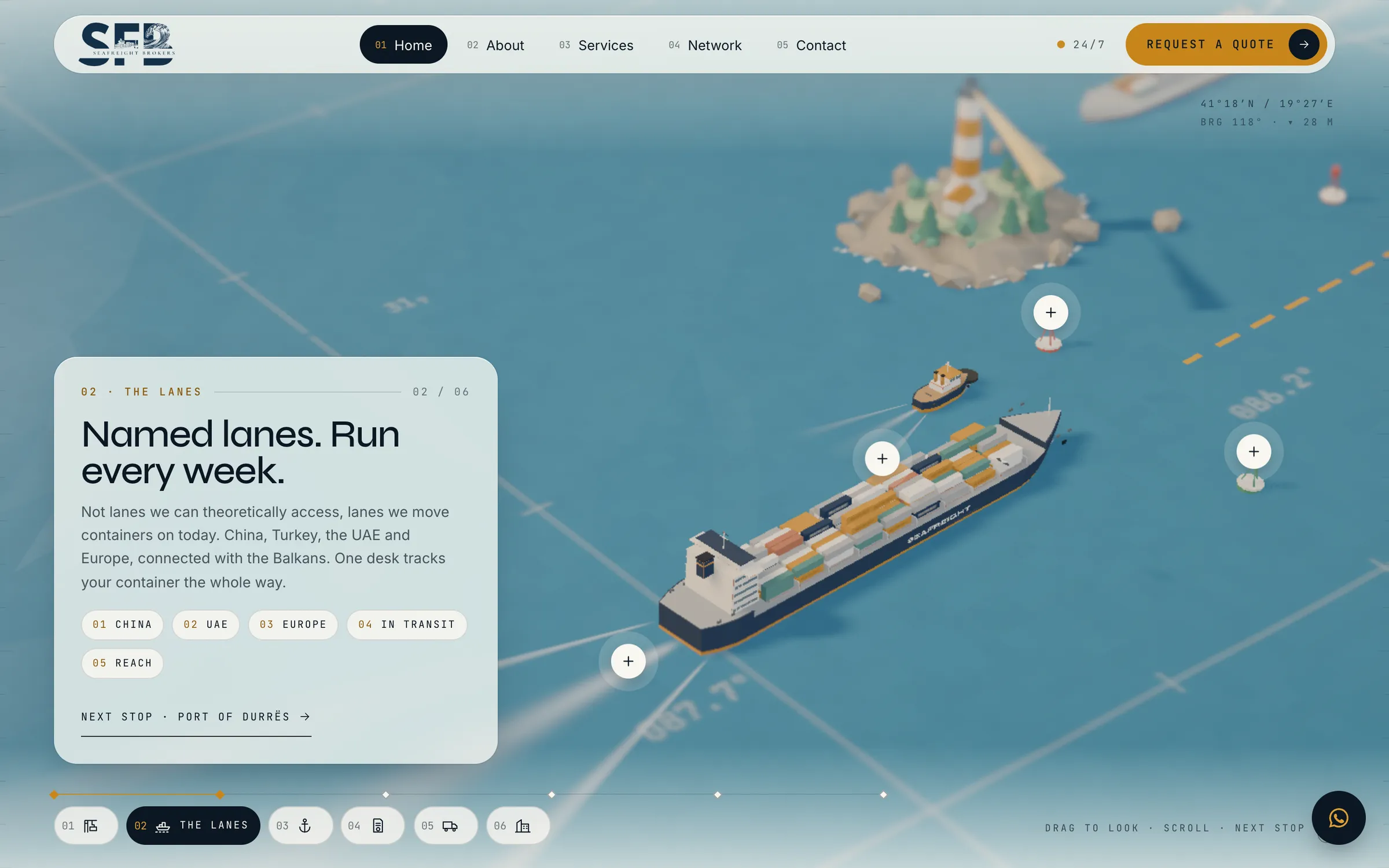Open the Network page
The width and height of the screenshot is (1389, 868).
[x=705, y=45]
